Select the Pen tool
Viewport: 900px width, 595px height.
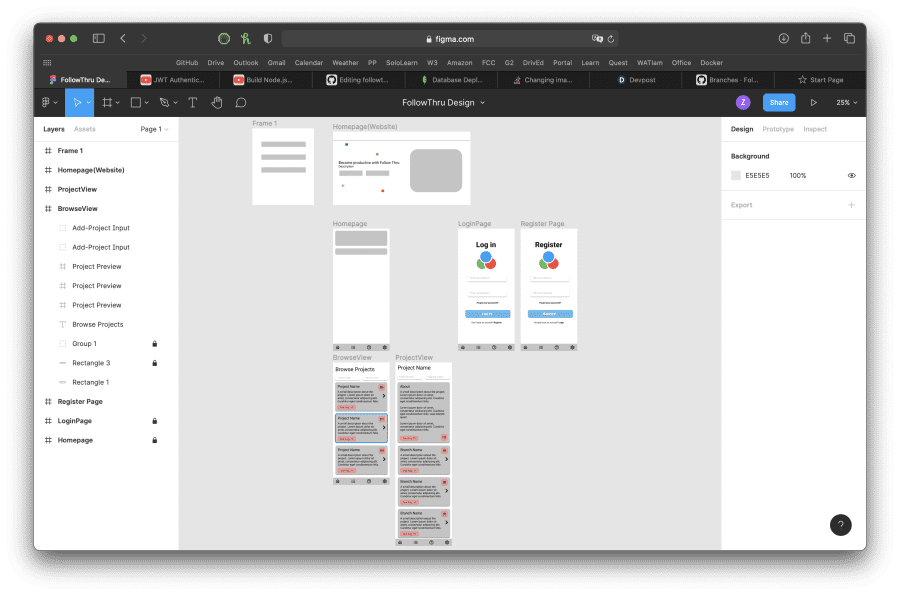[x=165, y=103]
